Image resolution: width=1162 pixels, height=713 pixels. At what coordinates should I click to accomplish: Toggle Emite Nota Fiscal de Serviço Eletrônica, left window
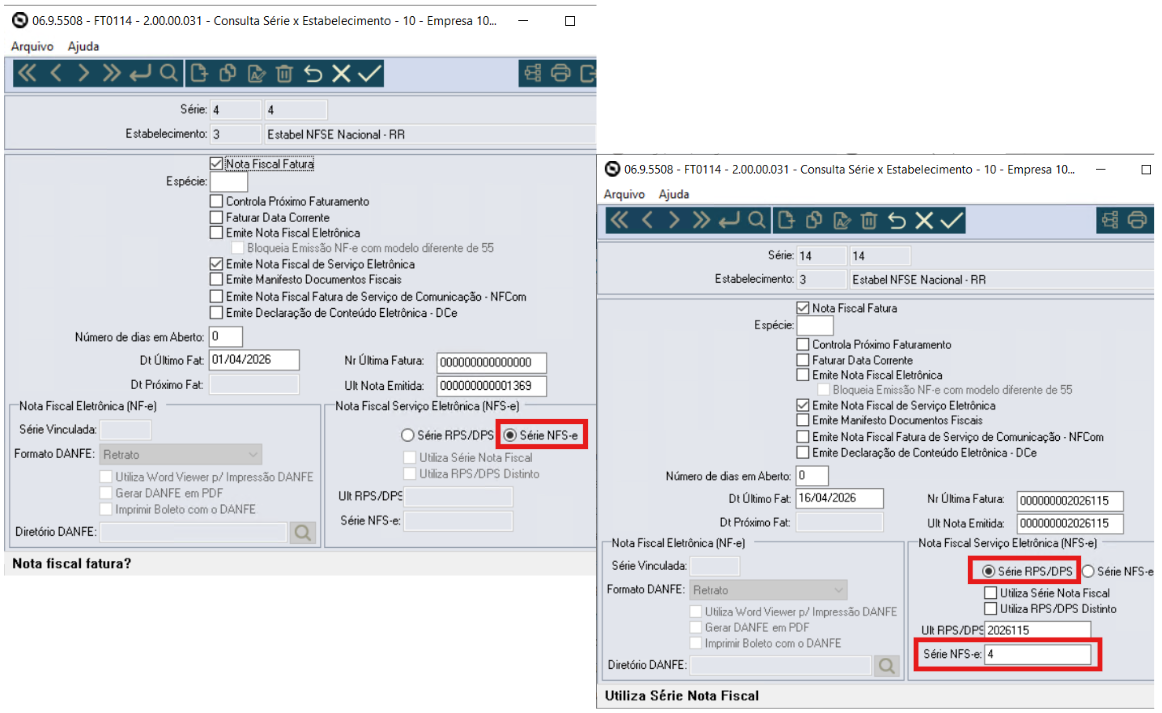tap(216, 264)
